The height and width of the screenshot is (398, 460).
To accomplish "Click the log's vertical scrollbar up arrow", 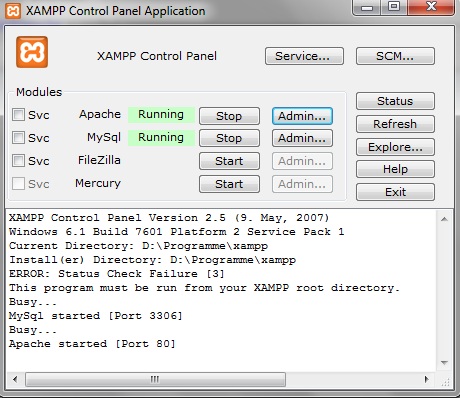I will tap(444, 219).
